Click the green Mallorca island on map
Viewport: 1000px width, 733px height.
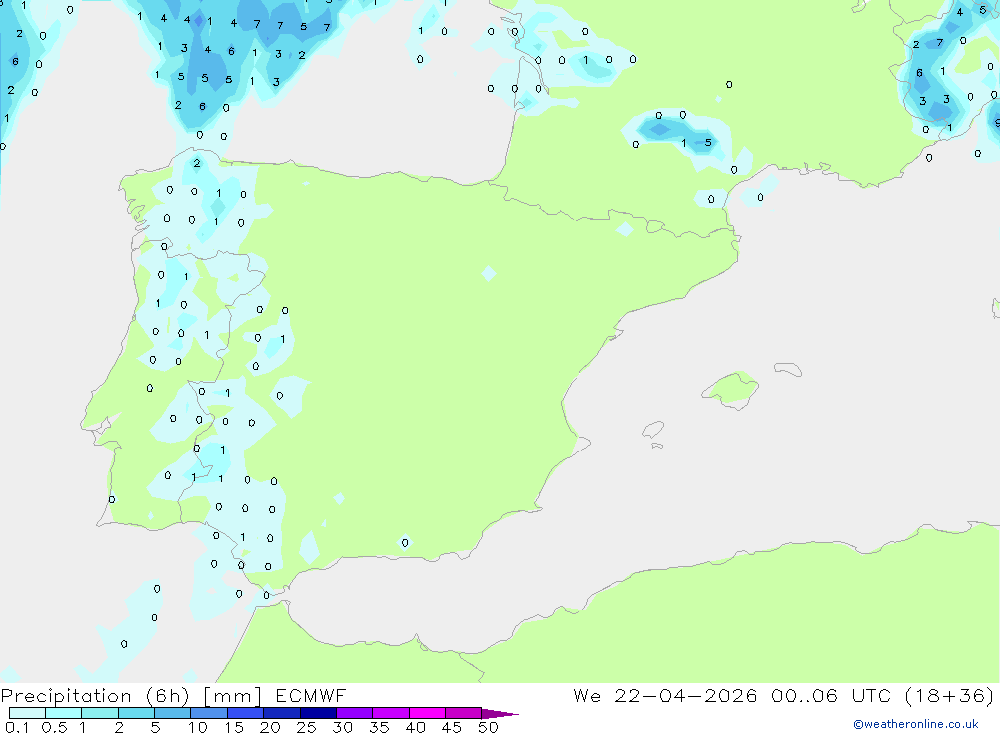pyautogui.click(x=731, y=389)
